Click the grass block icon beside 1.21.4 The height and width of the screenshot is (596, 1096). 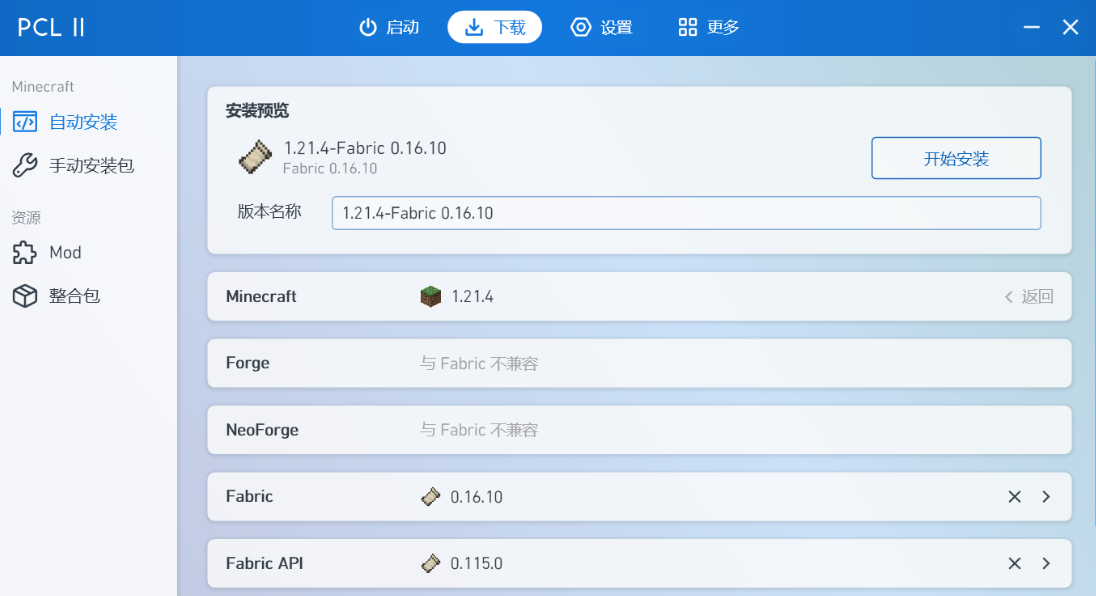coord(431,296)
